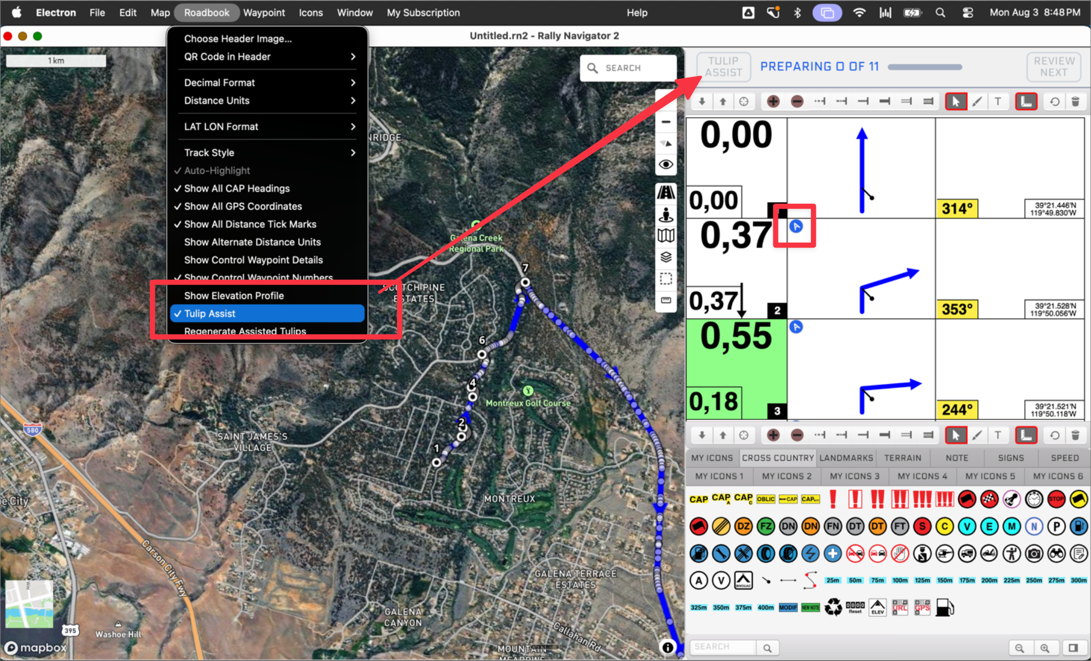The width and height of the screenshot is (1091, 661).
Task: Click the 100m distance label icon
Action: pos(900,580)
